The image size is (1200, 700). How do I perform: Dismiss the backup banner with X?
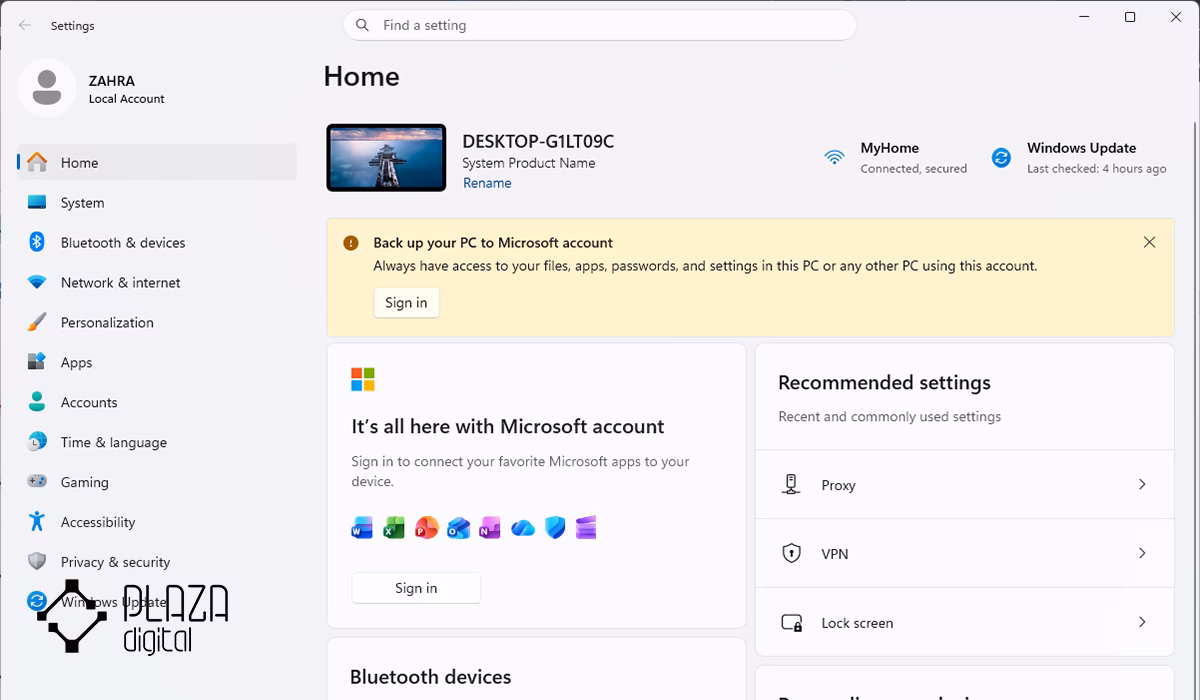coord(1149,242)
